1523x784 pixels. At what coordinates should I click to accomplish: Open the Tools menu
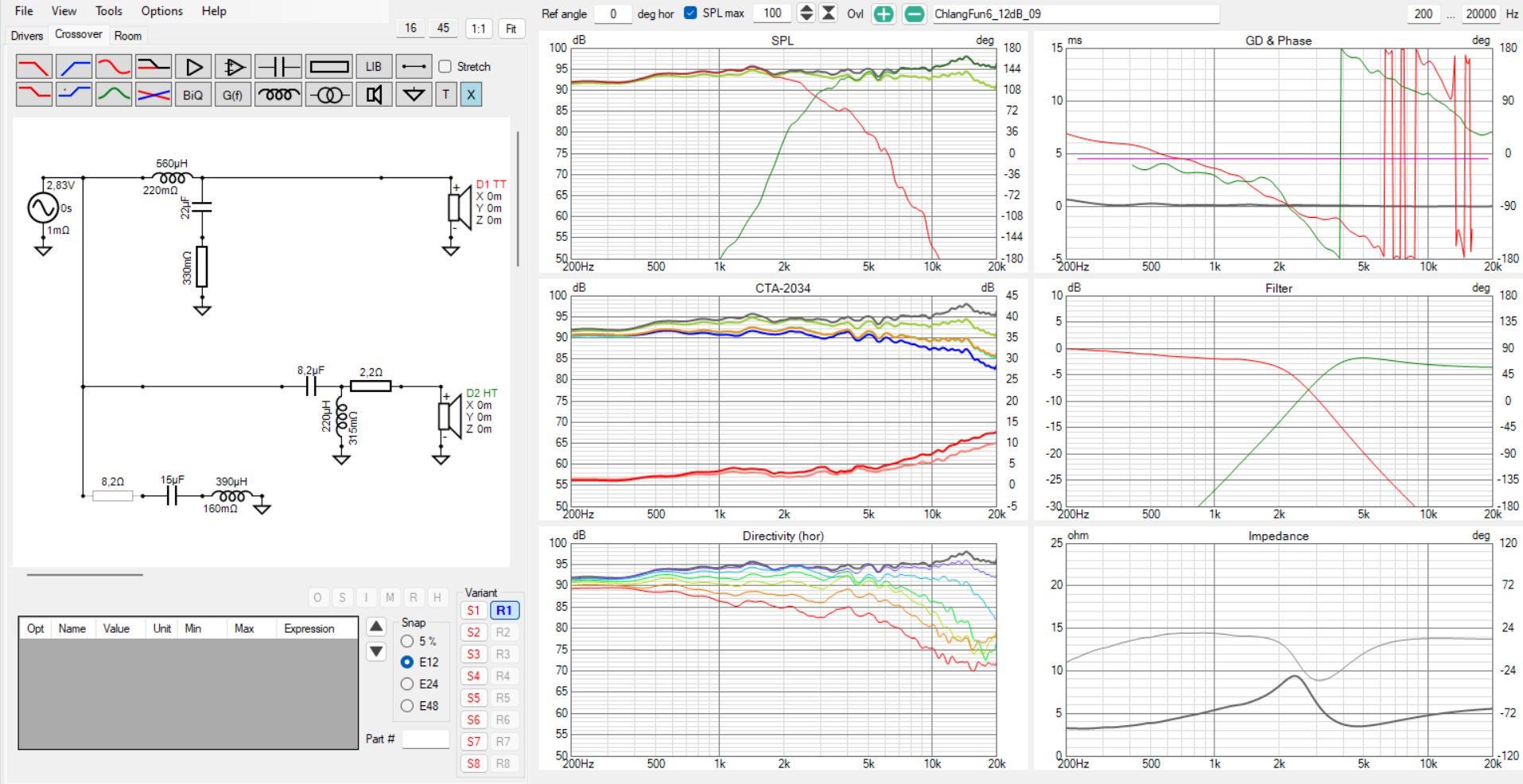pyautogui.click(x=109, y=11)
